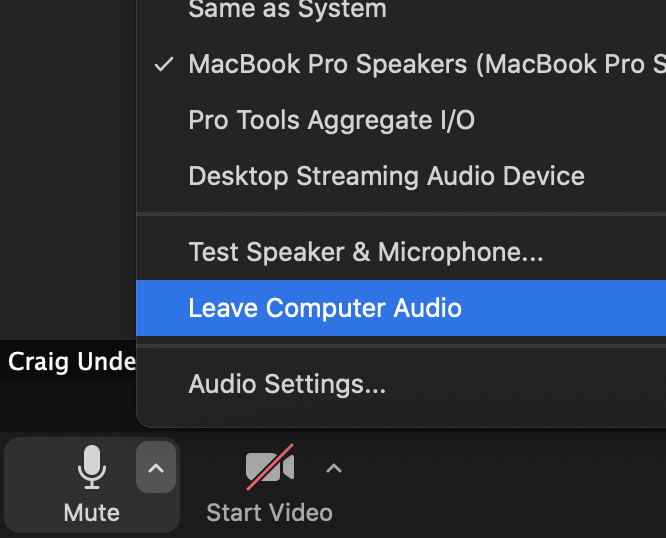Choose Same as System speaker option
The width and height of the screenshot is (666, 538).
(x=288, y=9)
